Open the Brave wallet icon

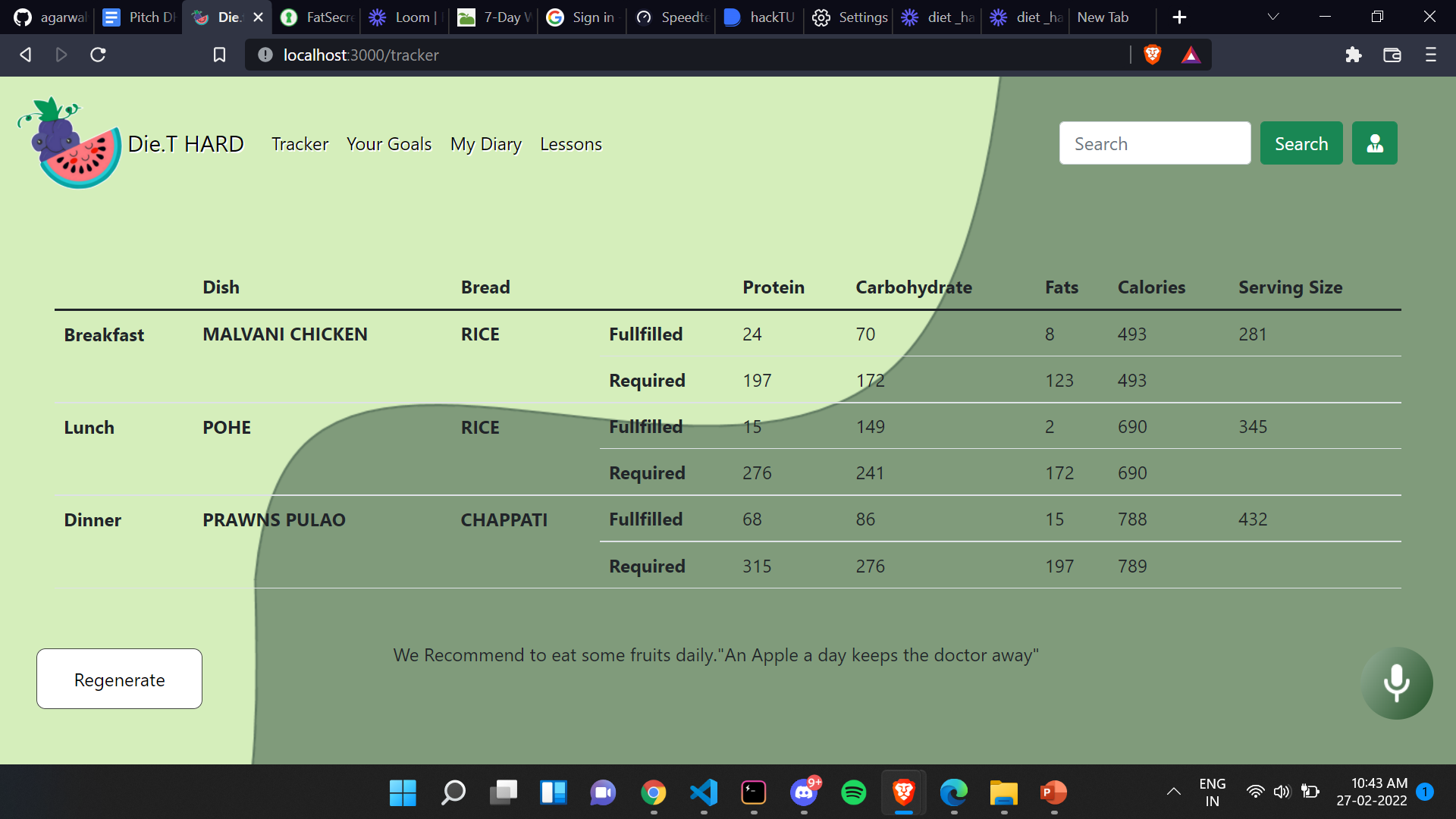[1392, 55]
